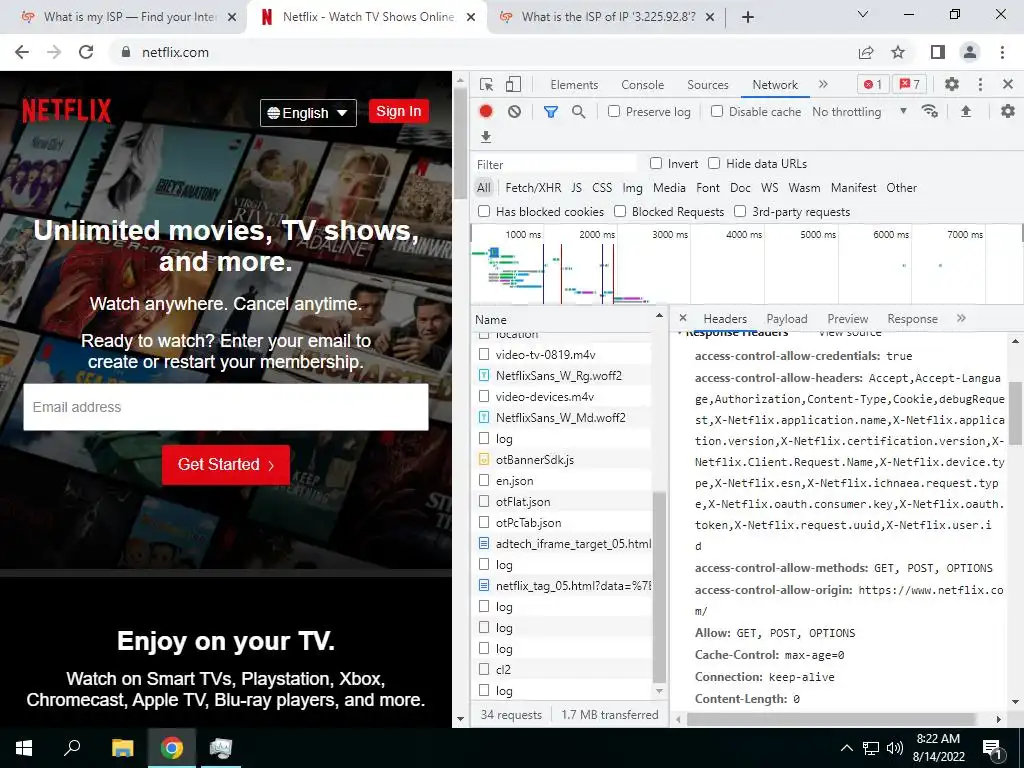
Task: Check Has blocked cookies checkbox
Action: 484,211
